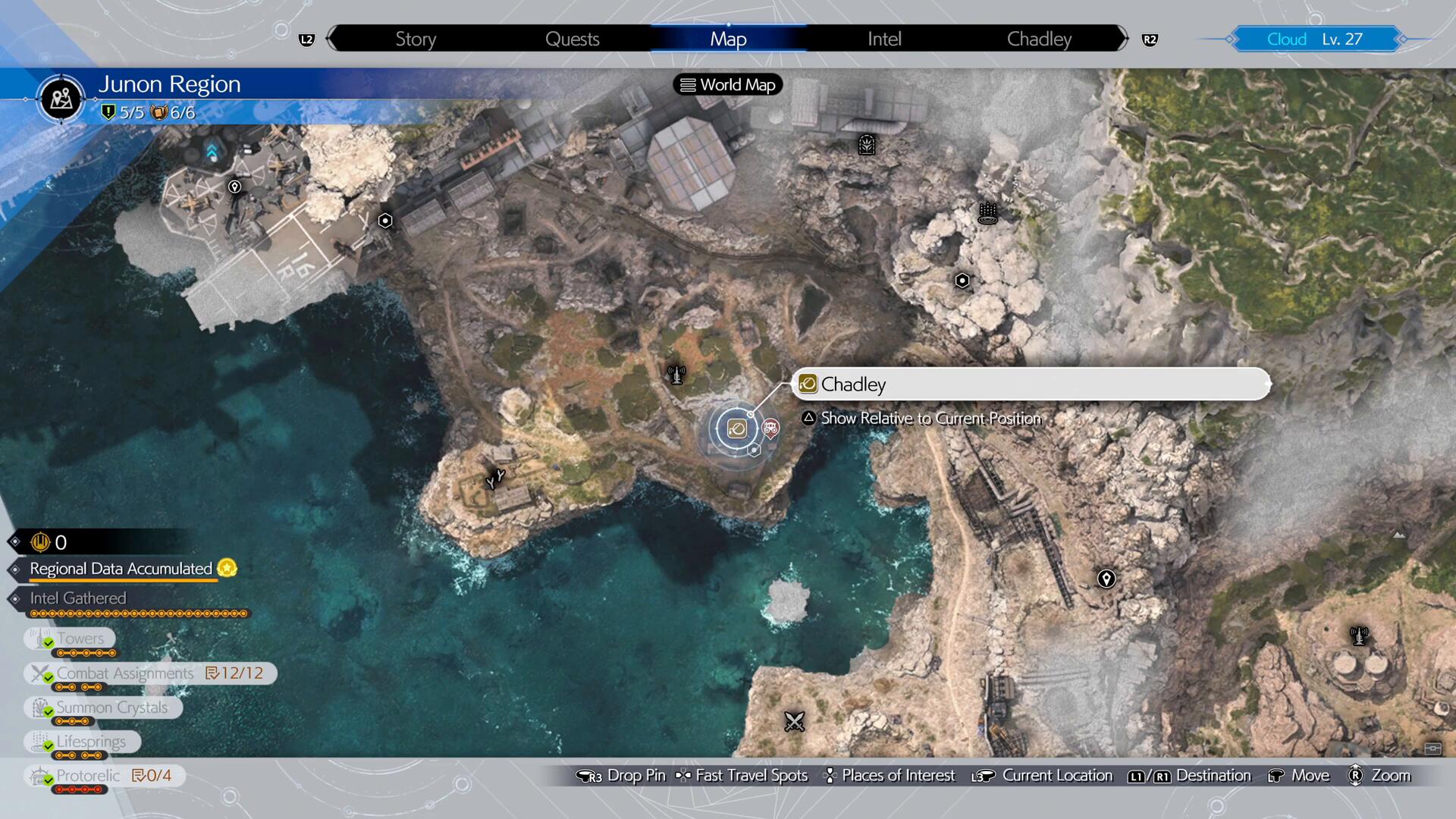Select the southeast remnawave tower icon
Image resolution: width=1456 pixels, height=819 pixels.
pos(1359,635)
